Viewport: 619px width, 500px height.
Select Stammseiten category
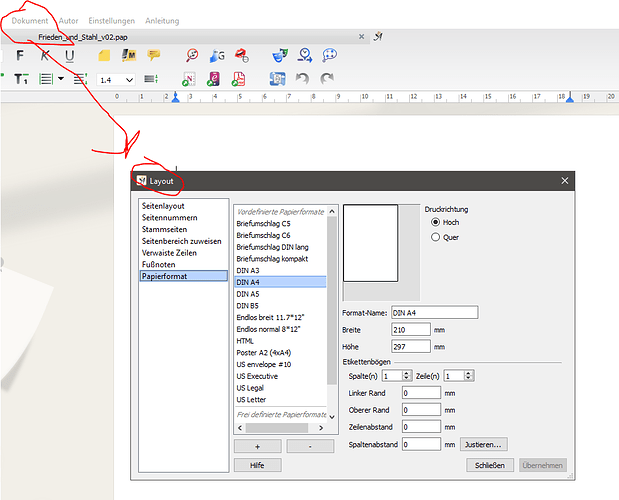(x=164, y=229)
